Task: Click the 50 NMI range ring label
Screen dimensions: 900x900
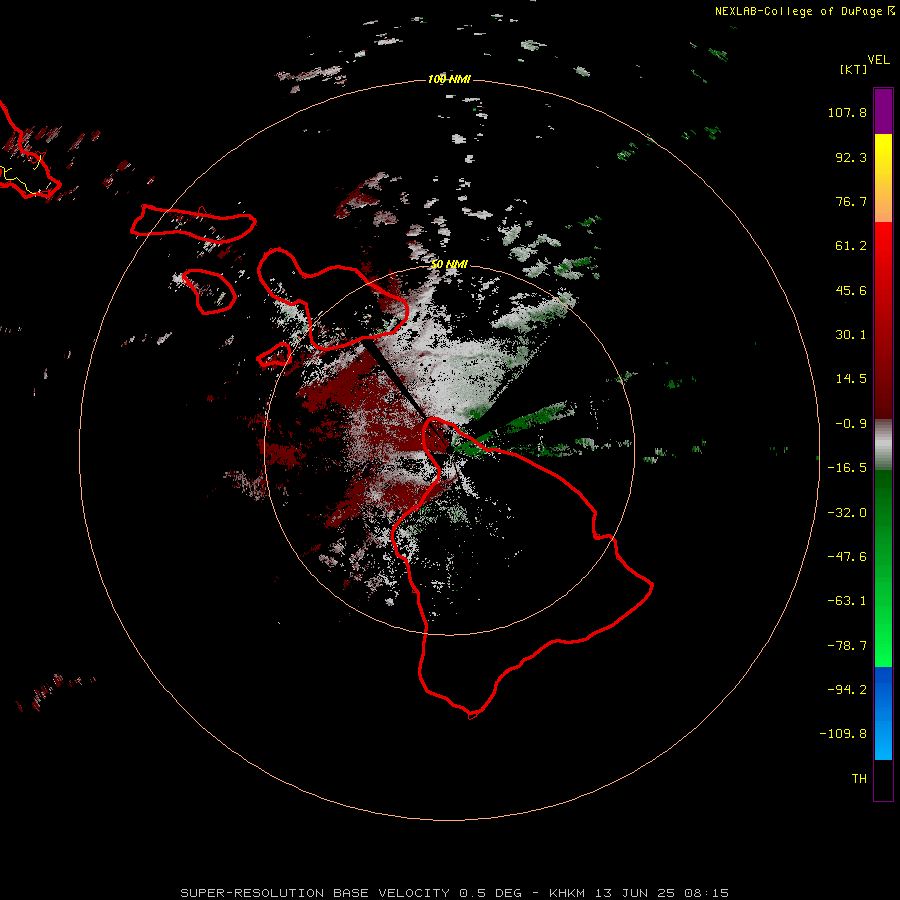Action: pos(449,264)
